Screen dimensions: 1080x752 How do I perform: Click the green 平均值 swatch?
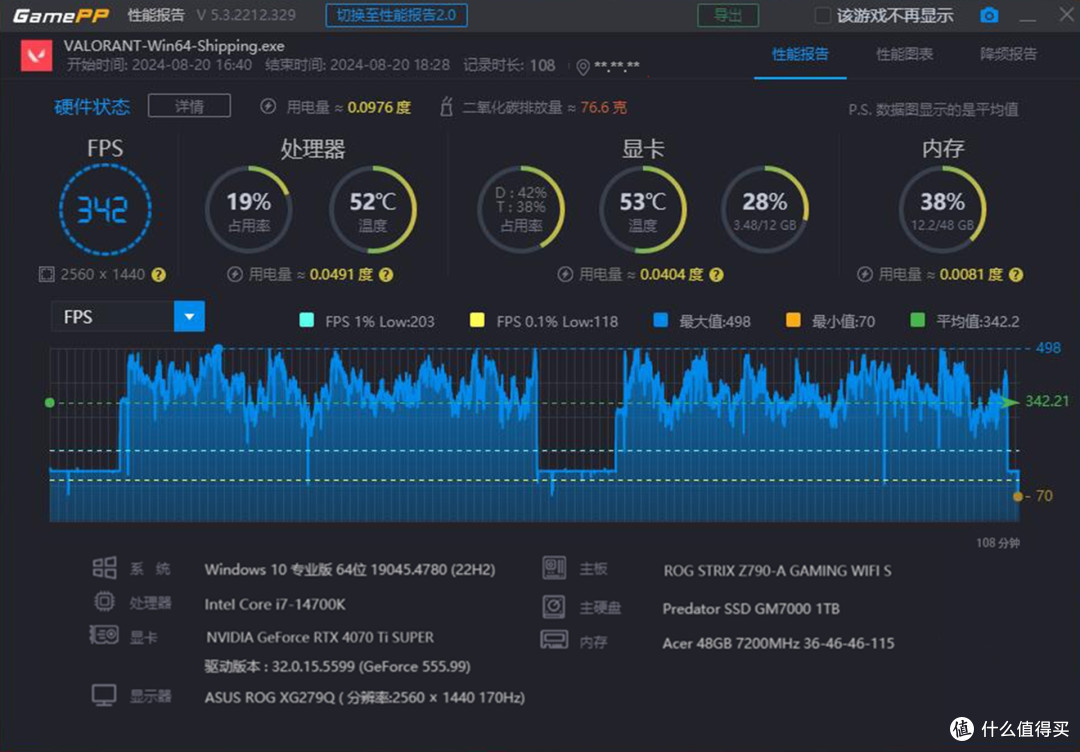point(917,320)
